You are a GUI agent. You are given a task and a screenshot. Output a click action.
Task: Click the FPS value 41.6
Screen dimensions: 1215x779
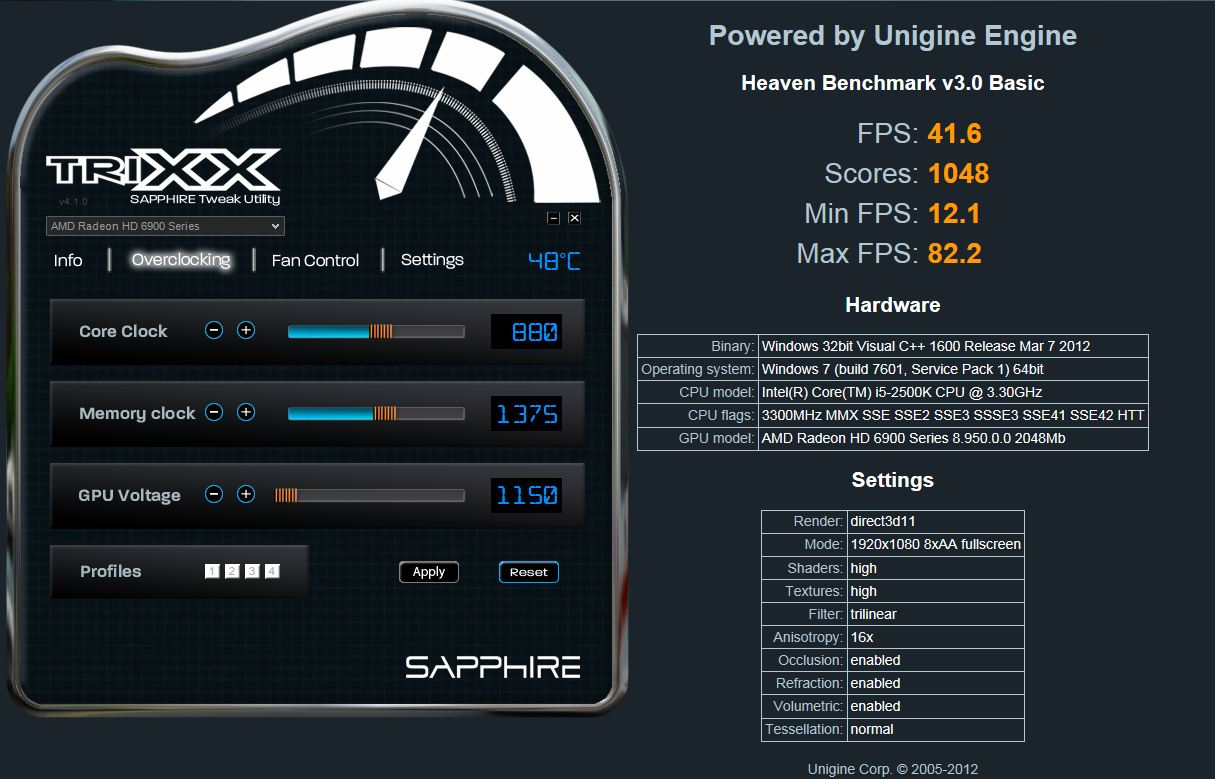click(x=954, y=134)
